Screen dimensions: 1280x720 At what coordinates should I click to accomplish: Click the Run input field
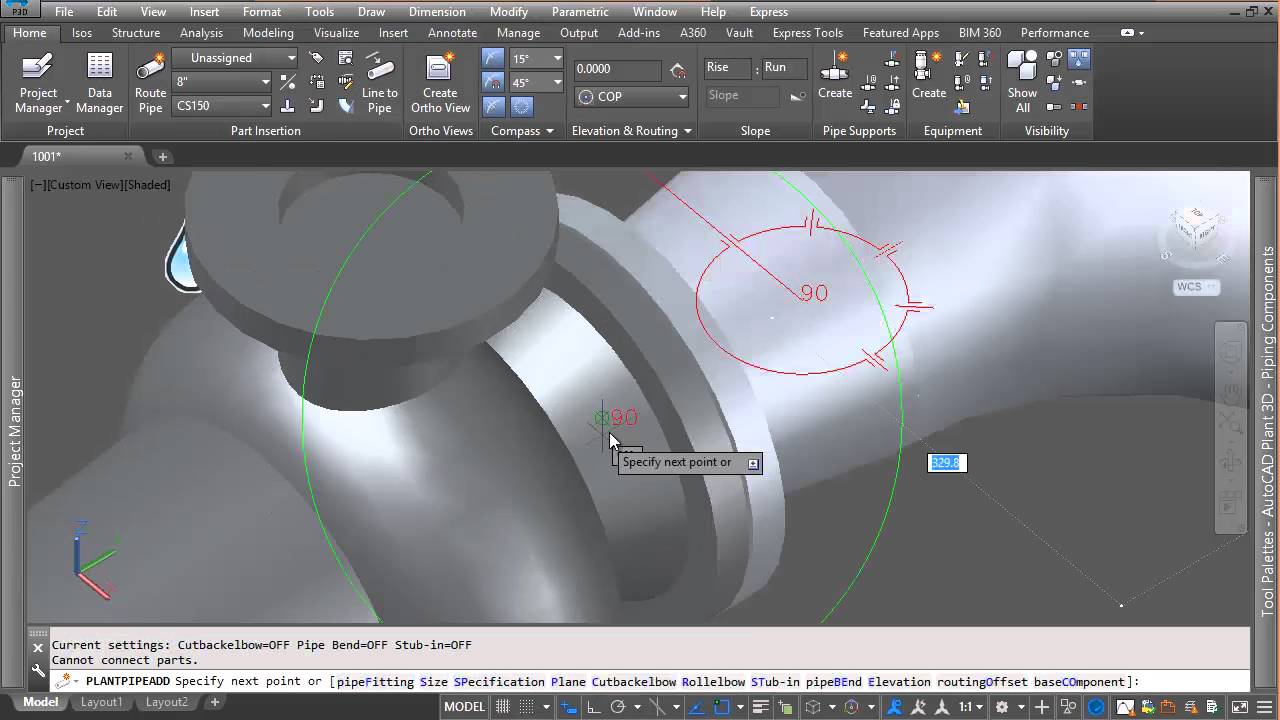click(786, 68)
